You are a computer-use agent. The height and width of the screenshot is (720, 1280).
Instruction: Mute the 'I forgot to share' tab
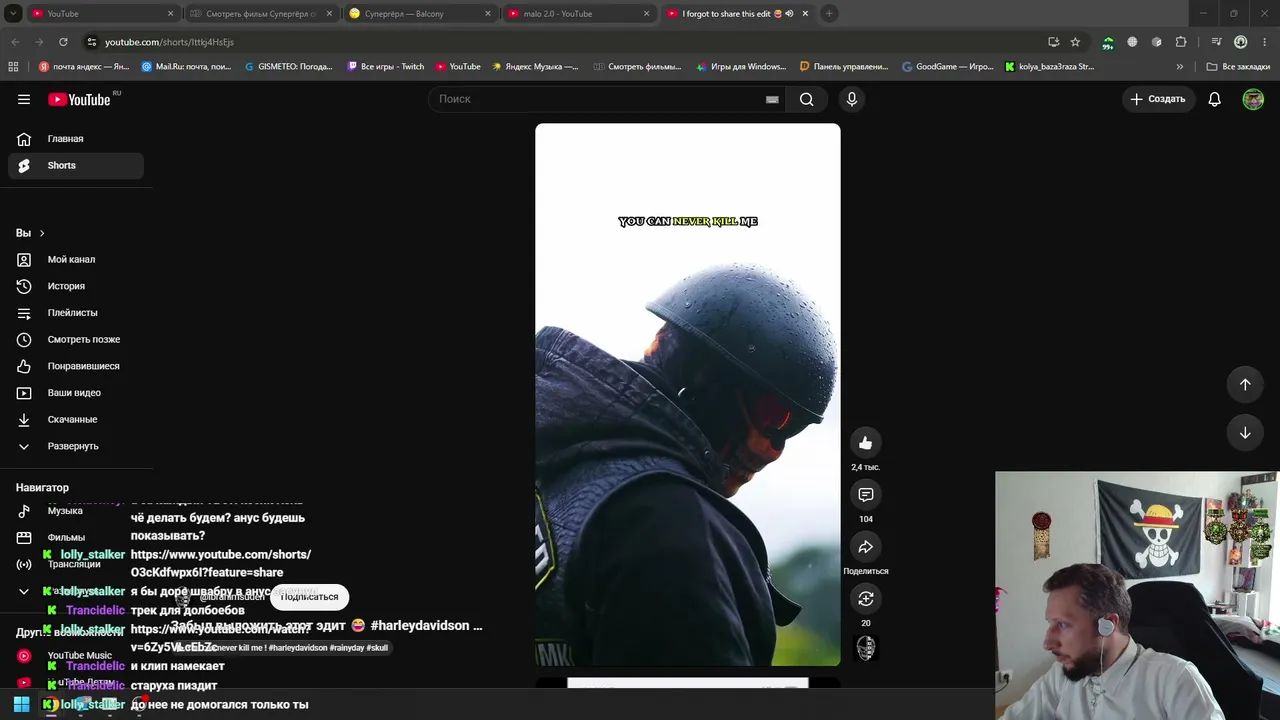(789, 14)
